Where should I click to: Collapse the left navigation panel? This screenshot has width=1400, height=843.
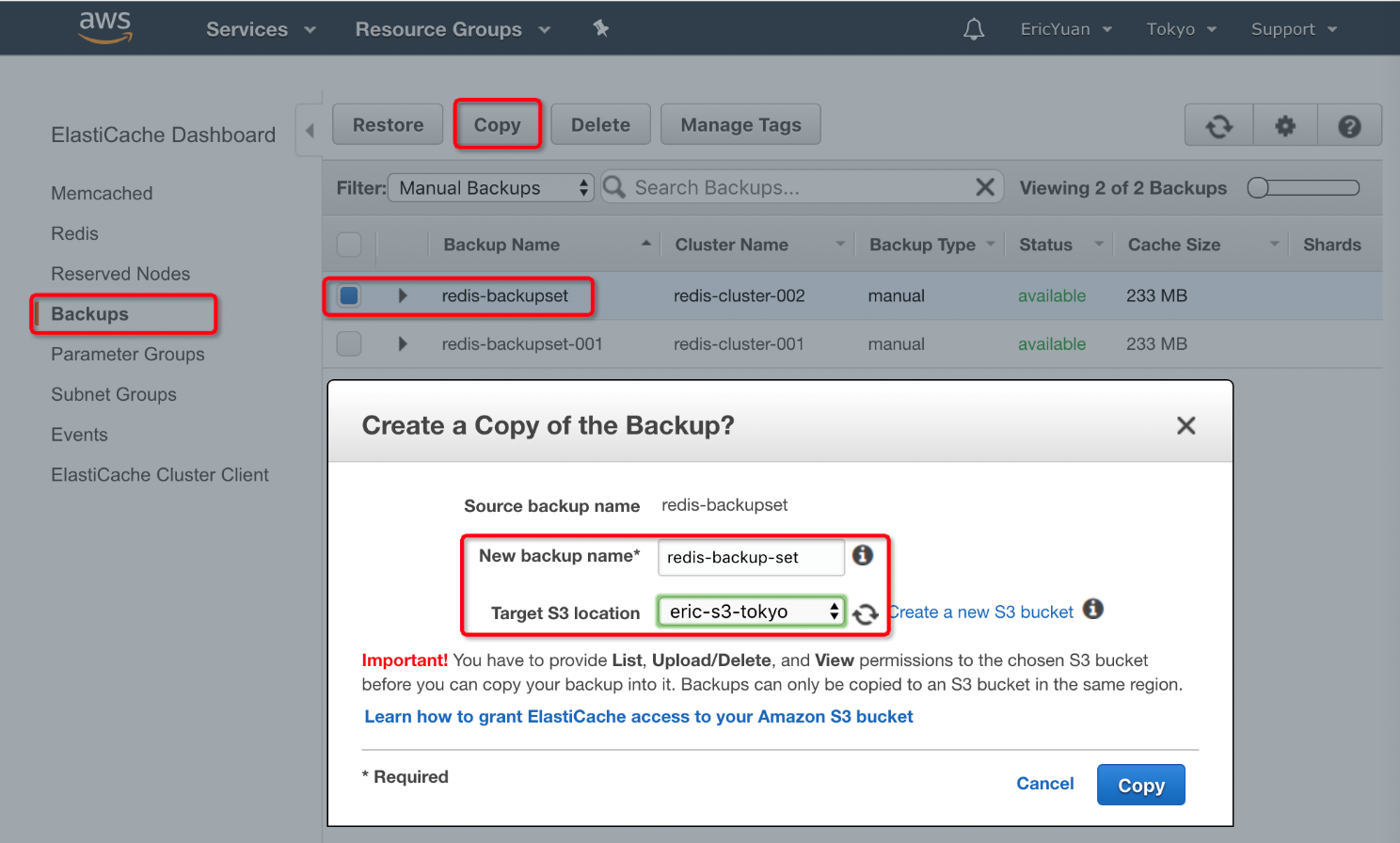pos(310,131)
